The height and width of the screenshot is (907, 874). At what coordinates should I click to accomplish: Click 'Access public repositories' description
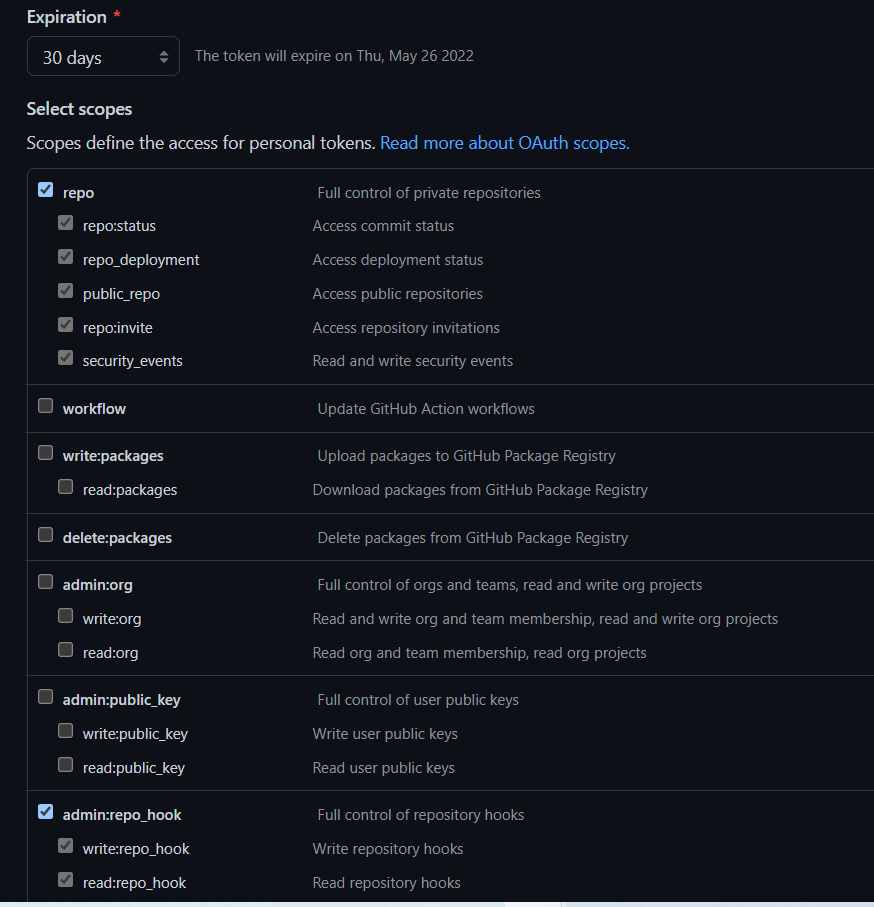pos(397,294)
